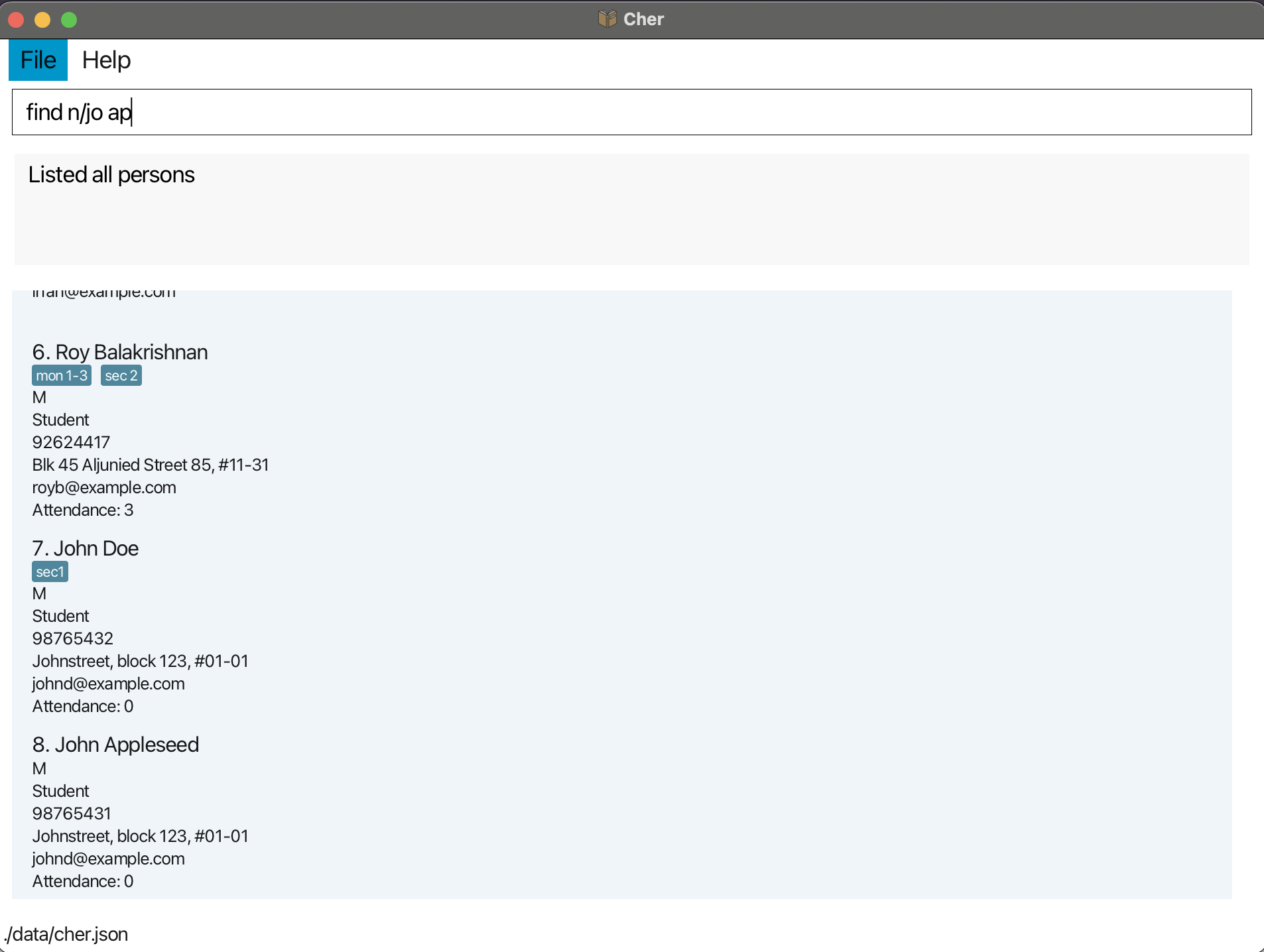This screenshot has width=1264, height=952.
Task: Click John Doe's email johnd@example.com
Action: (x=109, y=684)
